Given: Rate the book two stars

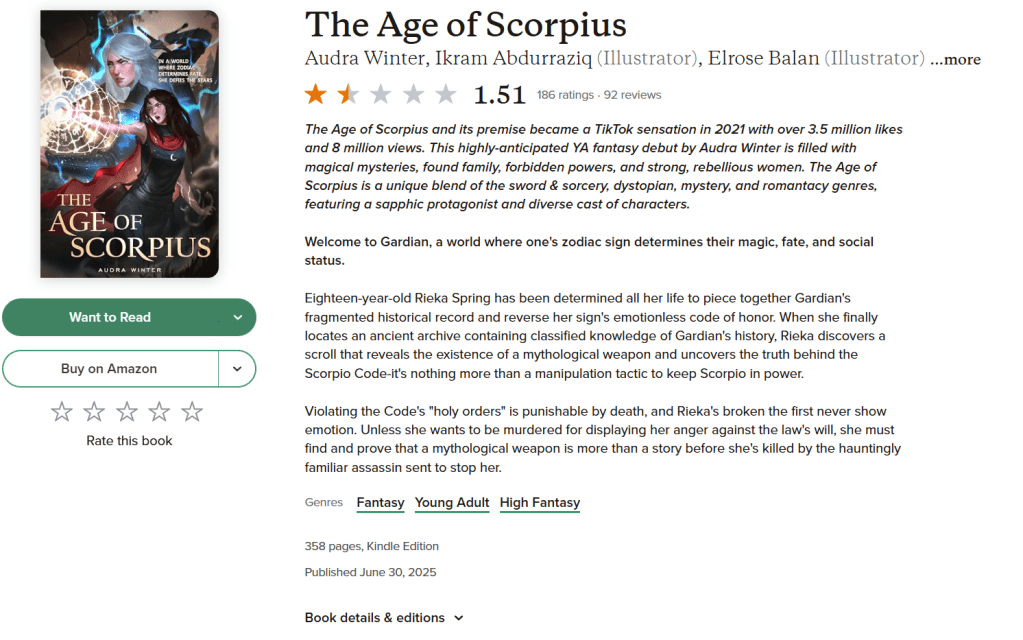Looking at the screenshot, I should 94,411.
